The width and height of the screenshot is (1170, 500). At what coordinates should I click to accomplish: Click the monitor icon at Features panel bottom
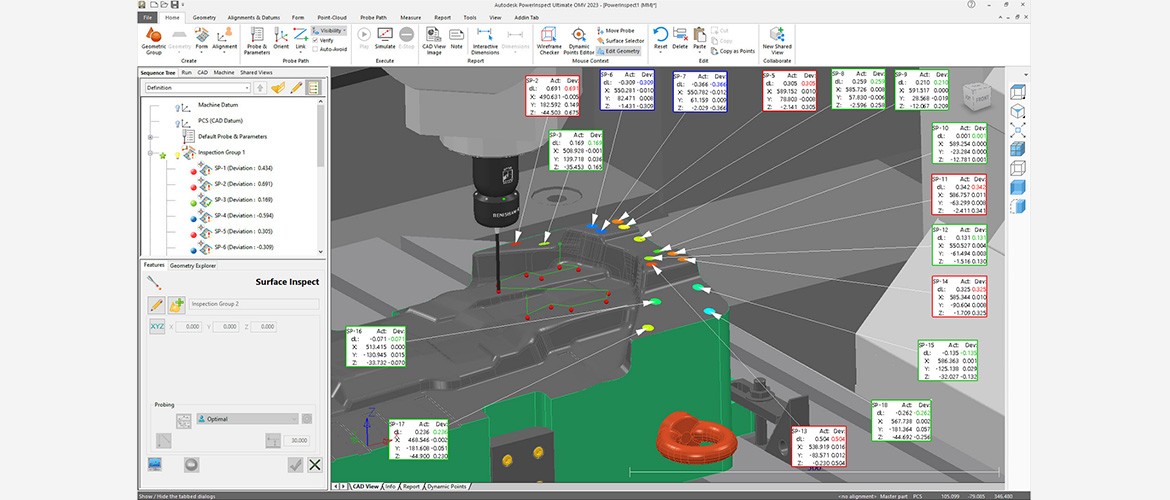155,464
